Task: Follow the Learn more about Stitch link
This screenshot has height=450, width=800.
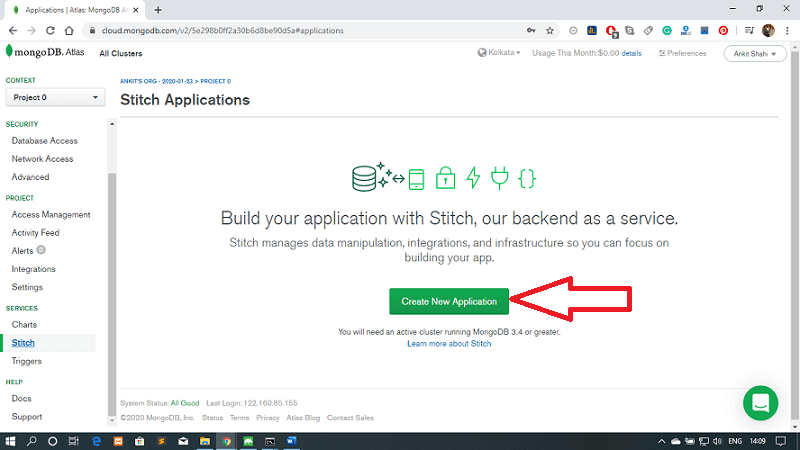Action: [x=449, y=344]
